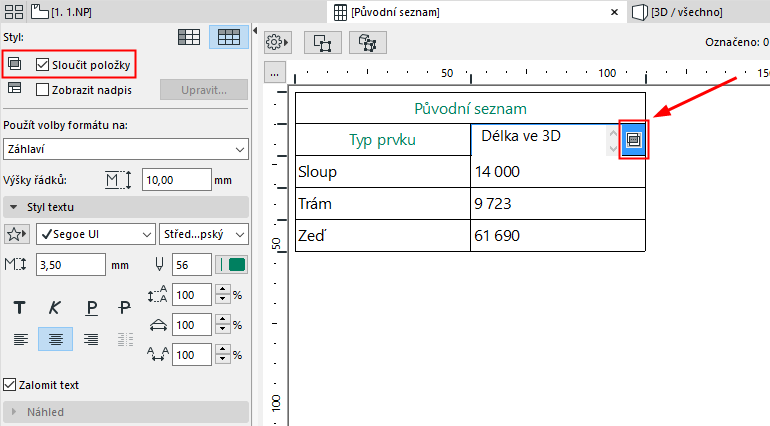This screenshot has width=770, height=426.
Task: Apply Underline text style
Action: (x=91, y=308)
